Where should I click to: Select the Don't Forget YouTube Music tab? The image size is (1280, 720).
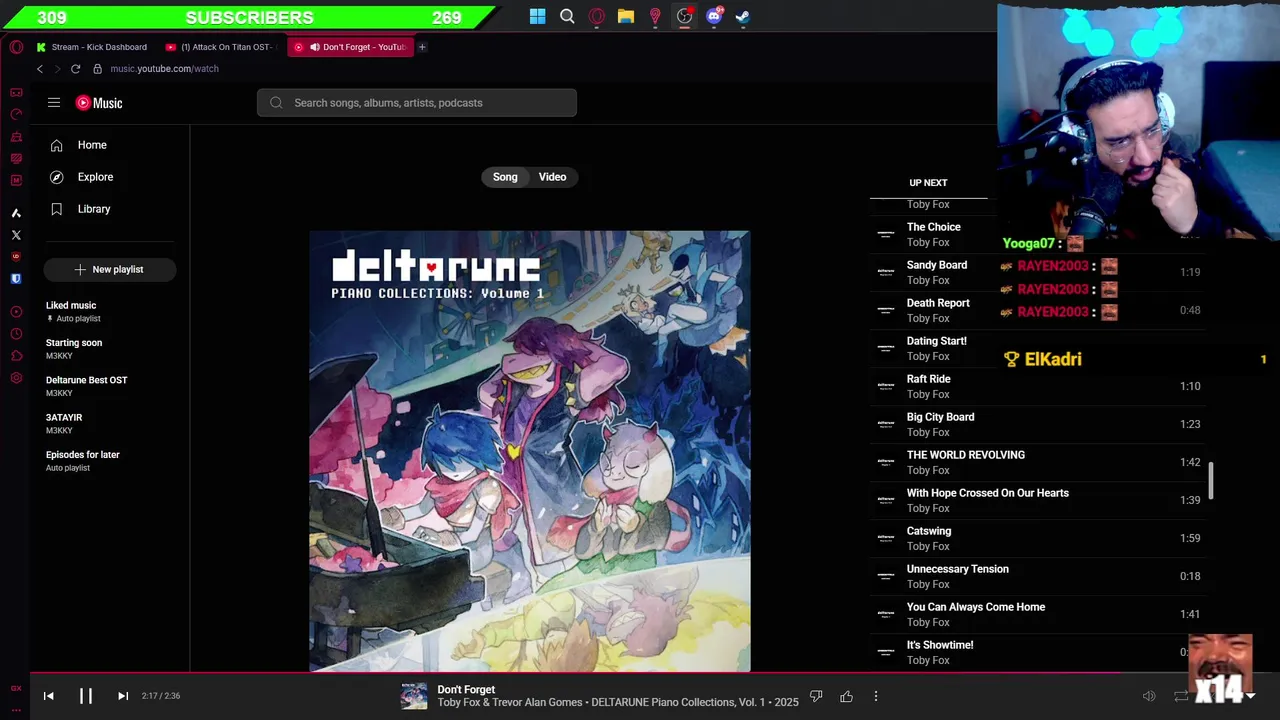click(349, 47)
